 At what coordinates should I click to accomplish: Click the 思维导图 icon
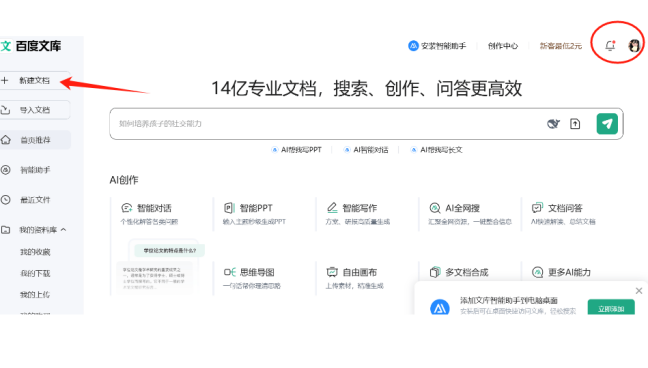(x=229, y=272)
